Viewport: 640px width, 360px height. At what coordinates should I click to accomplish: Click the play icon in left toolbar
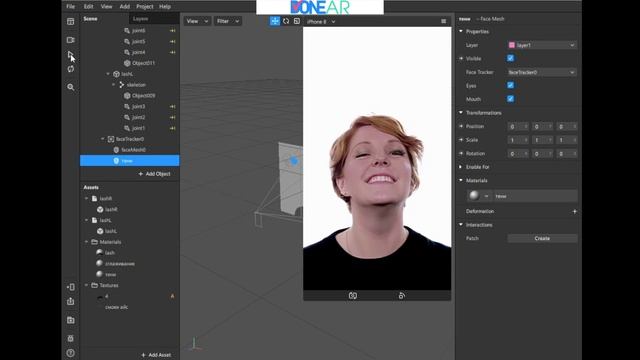click(x=71, y=54)
